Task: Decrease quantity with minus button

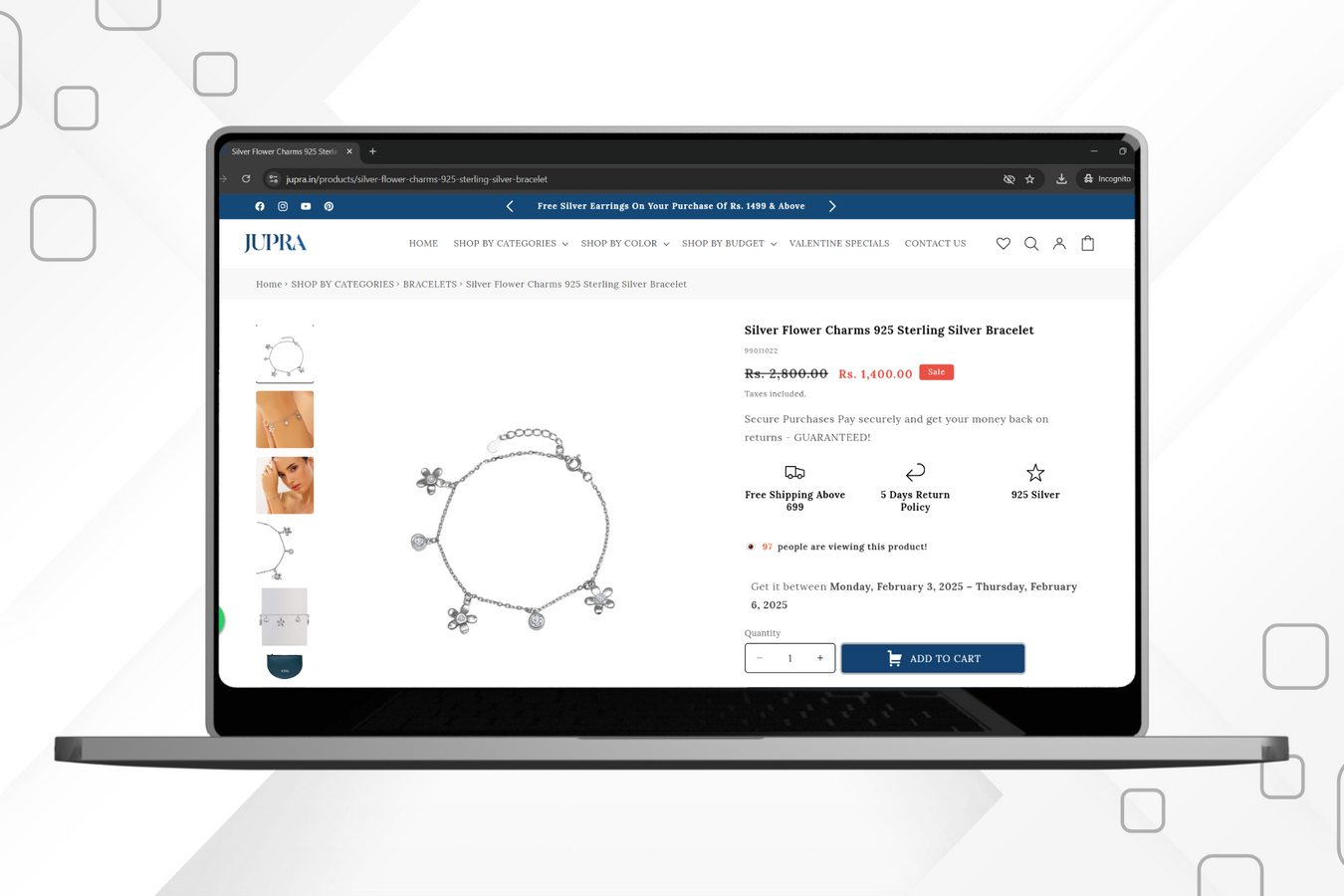Action: tap(760, 658)
